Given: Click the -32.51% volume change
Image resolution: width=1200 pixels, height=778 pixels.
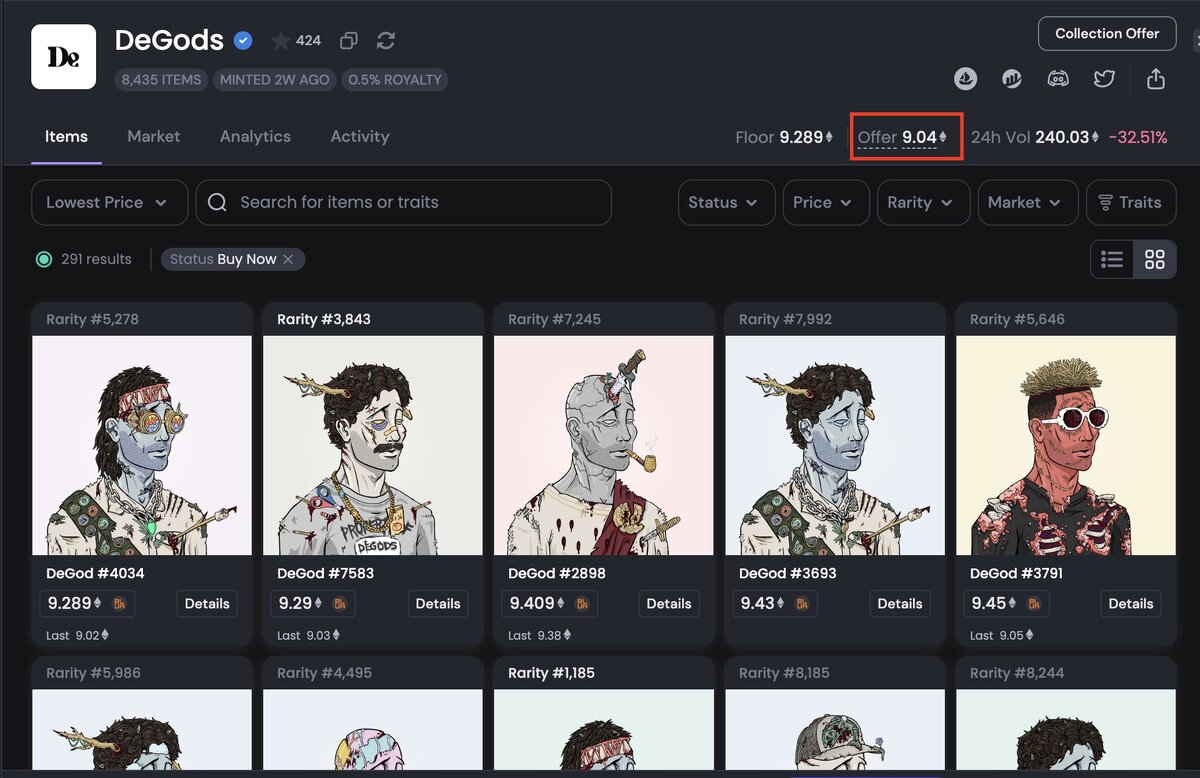Looking at the screenshot, I should tap(1138, 137).
